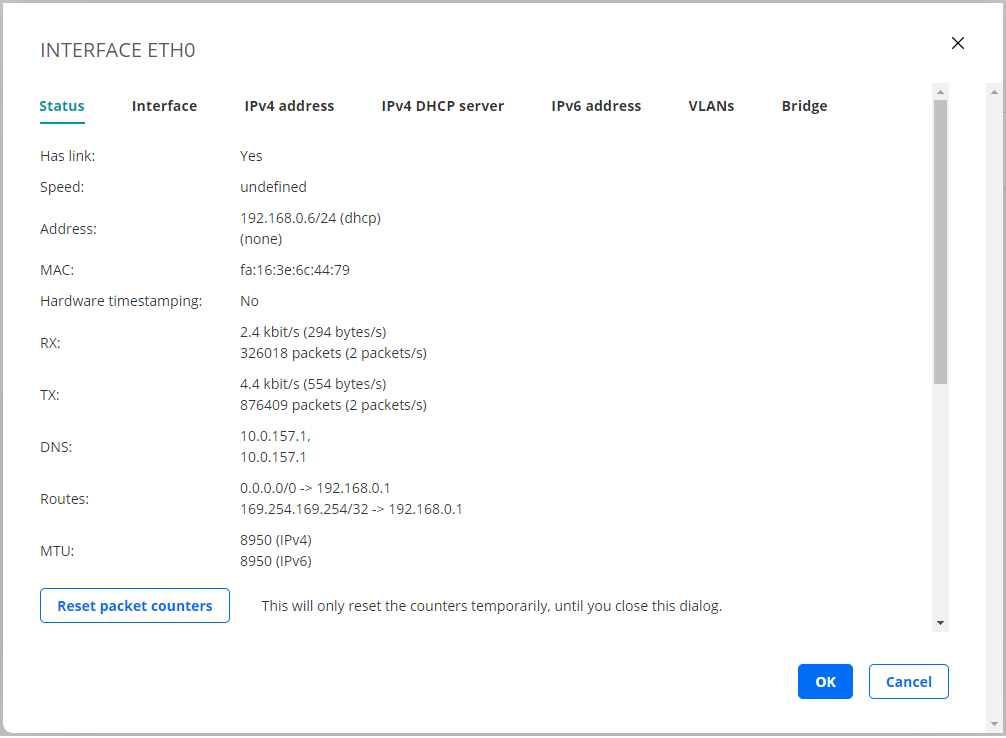The image size is (1006, 738).
Task: Click the INTERFACE ETH0 dialog title
Action: click(117, 50)
